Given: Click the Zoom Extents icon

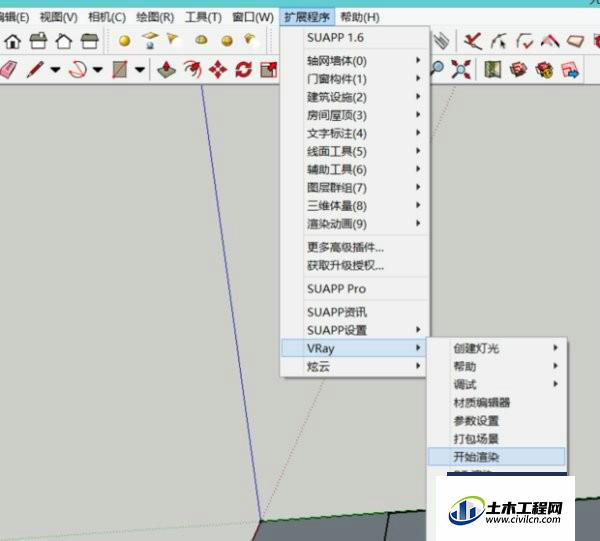Looking at the screenshot, I should tap(460, 69).
